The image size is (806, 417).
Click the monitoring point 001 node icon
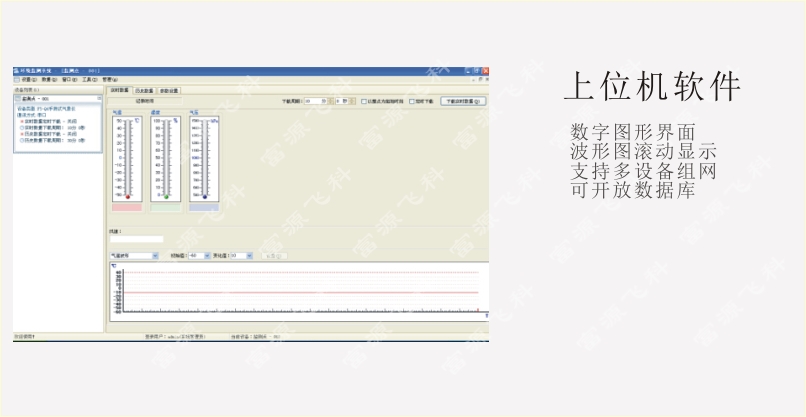point(19,99)
